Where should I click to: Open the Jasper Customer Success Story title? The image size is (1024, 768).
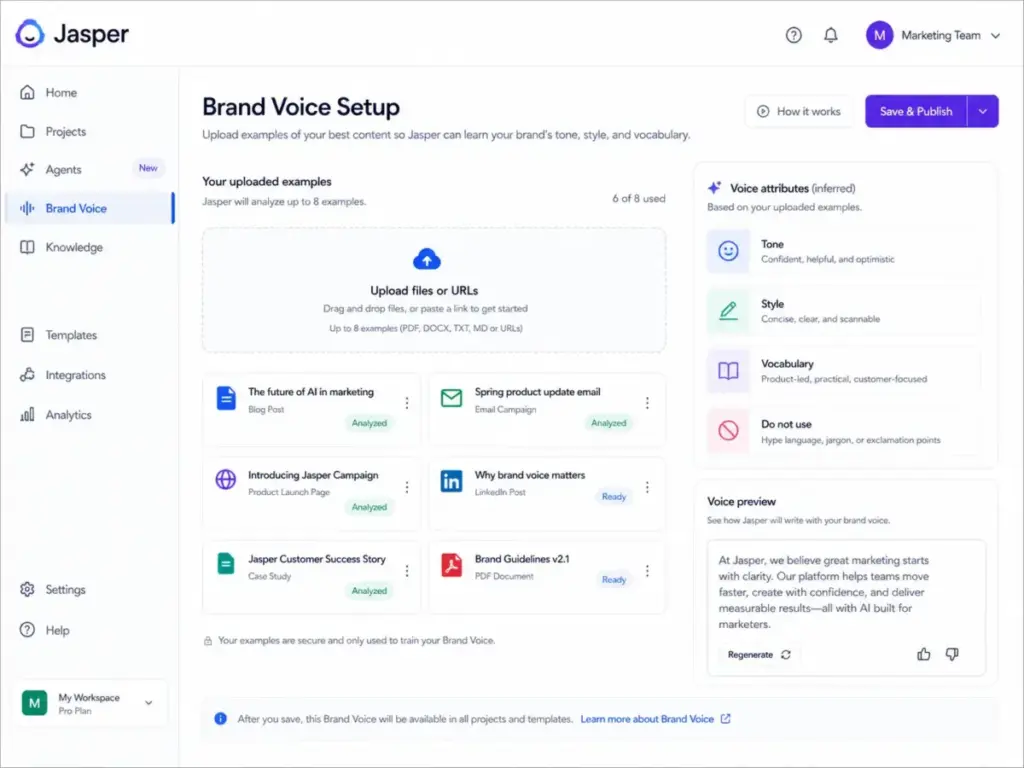[317, 559]
